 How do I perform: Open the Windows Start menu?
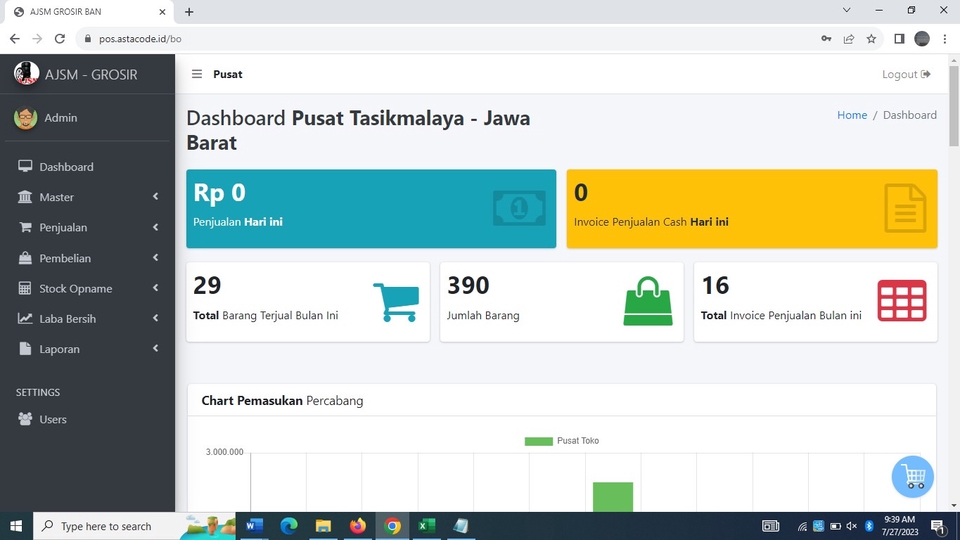16,526
